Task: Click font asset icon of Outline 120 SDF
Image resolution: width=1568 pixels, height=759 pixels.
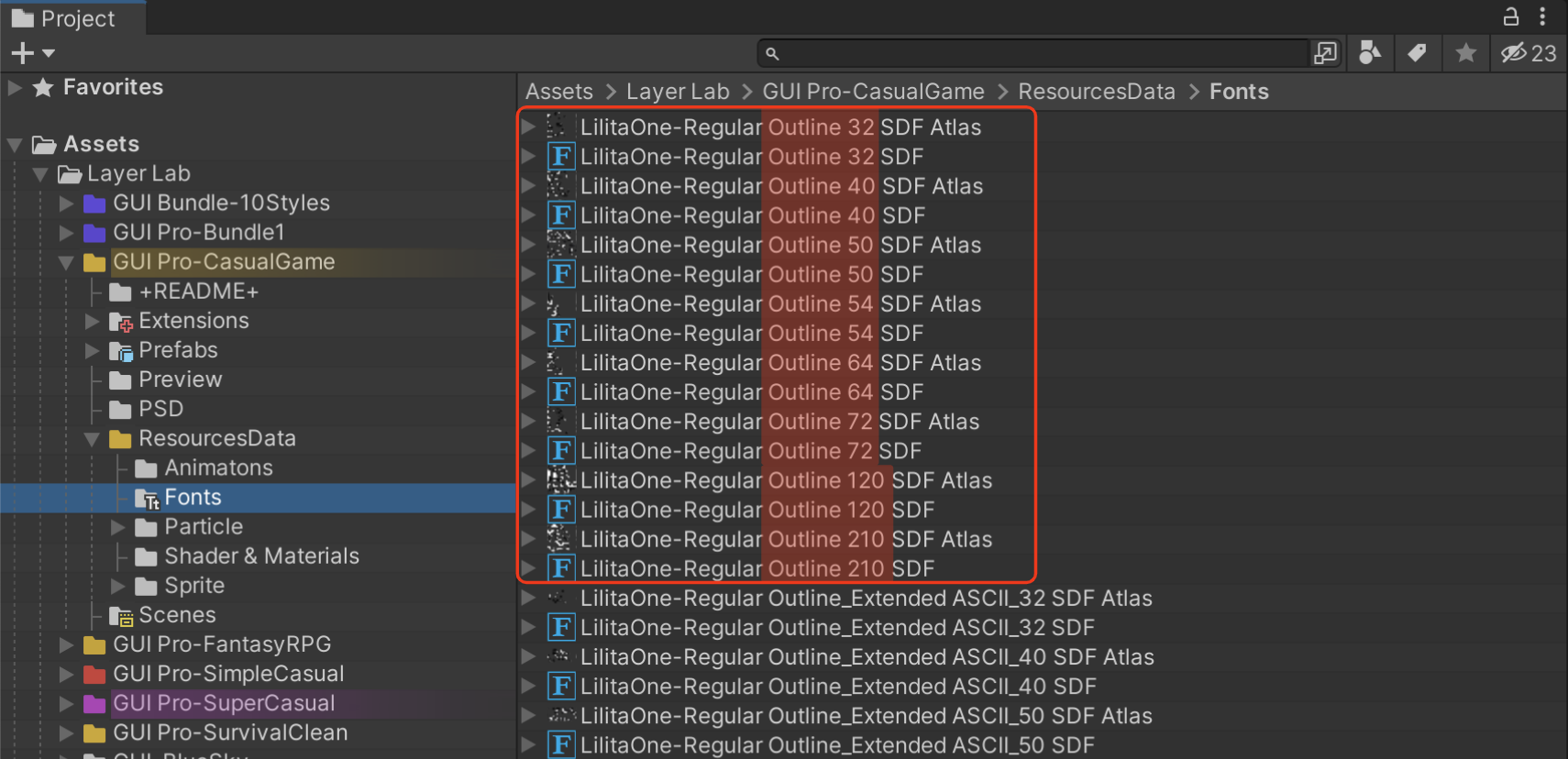Action: click(x=561, y=510)
